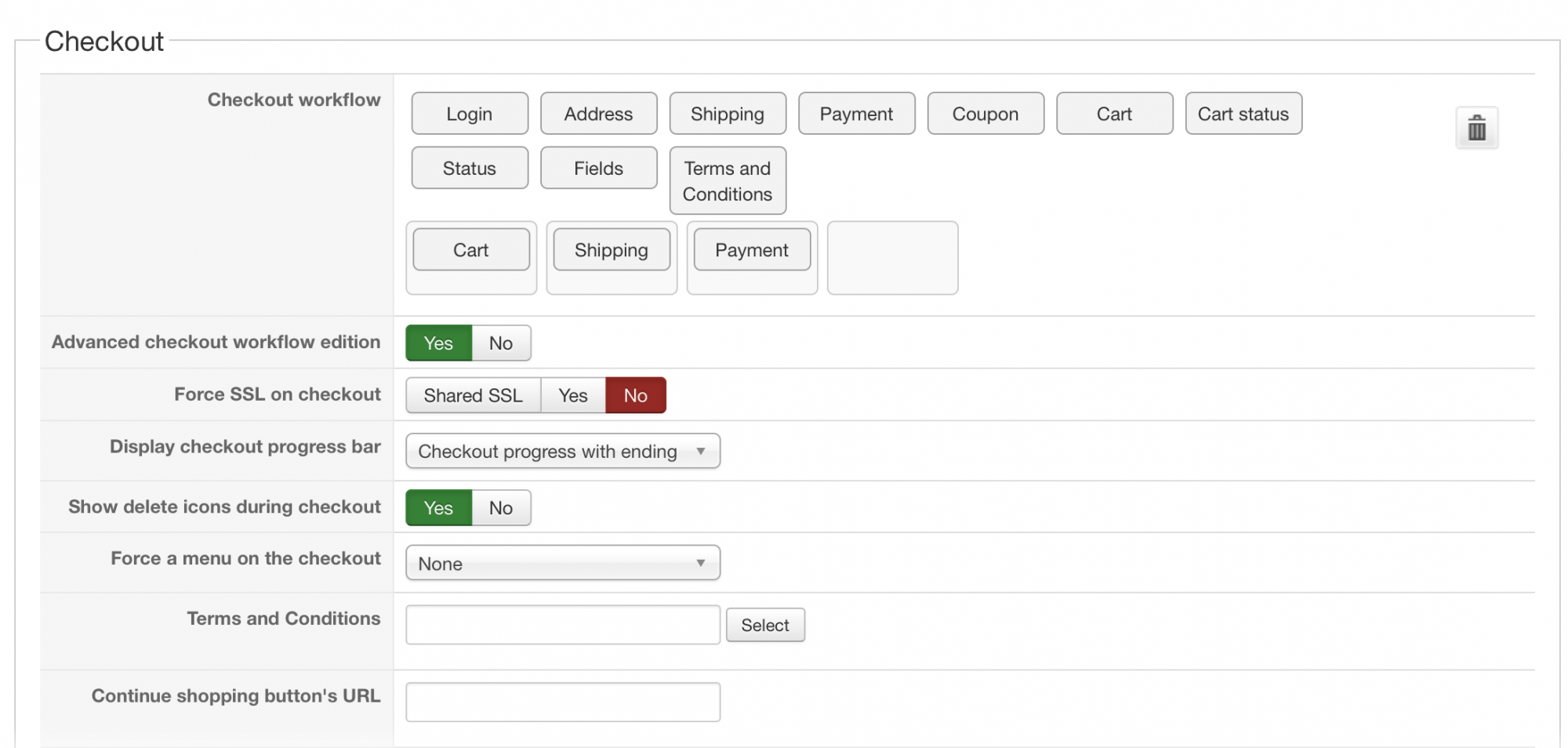The width and height of the screenshot is (1568, 748).
Task: Click the Coupon workflow block
Action: [985, 114]
